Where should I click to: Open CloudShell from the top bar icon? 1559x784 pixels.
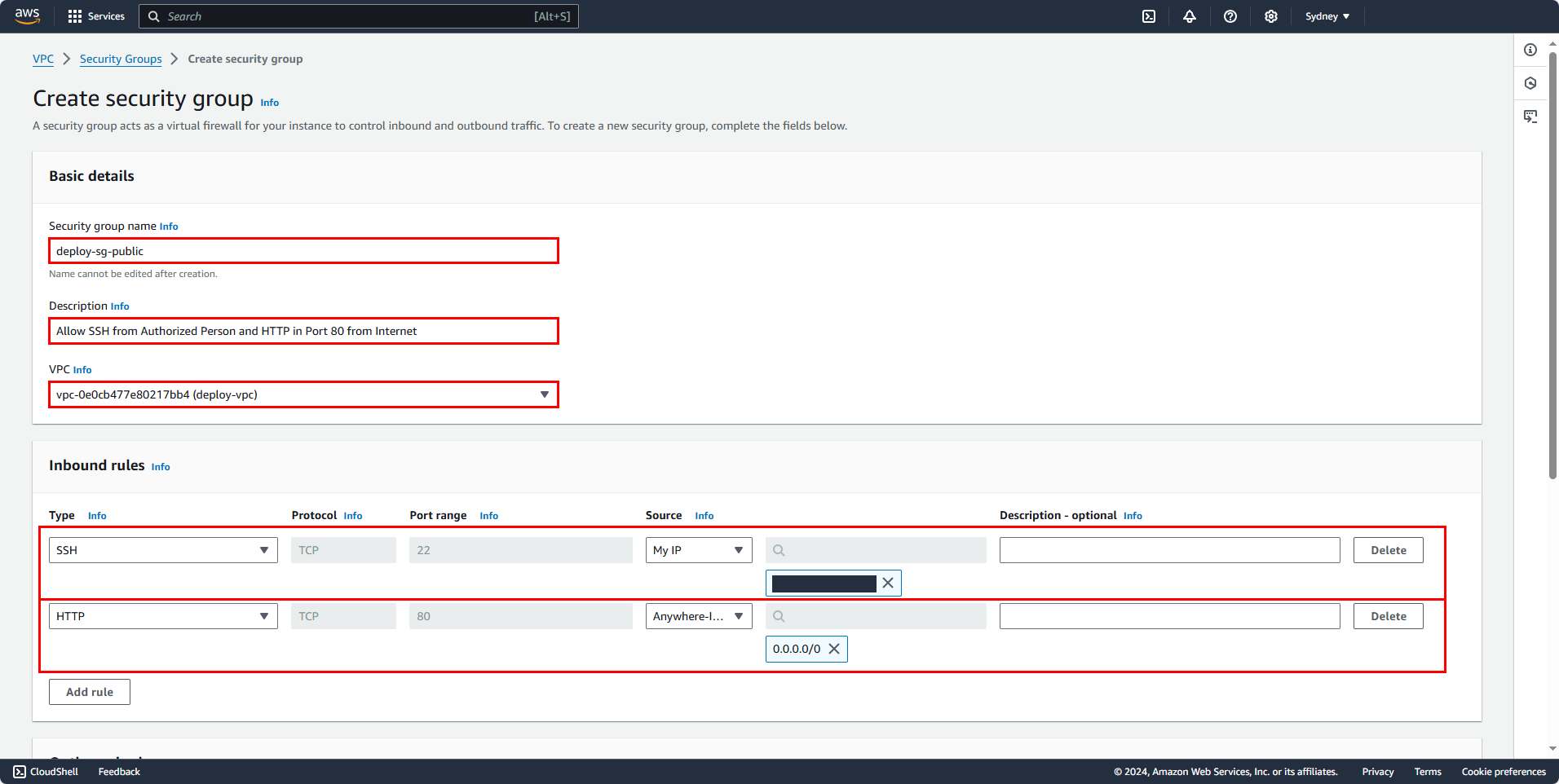click(x=1149, y=16)
